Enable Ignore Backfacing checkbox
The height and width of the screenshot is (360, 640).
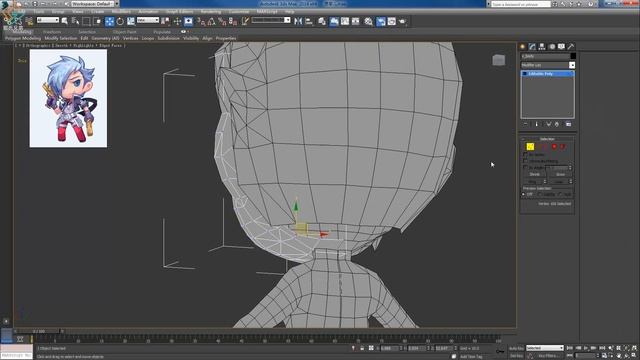525,161
